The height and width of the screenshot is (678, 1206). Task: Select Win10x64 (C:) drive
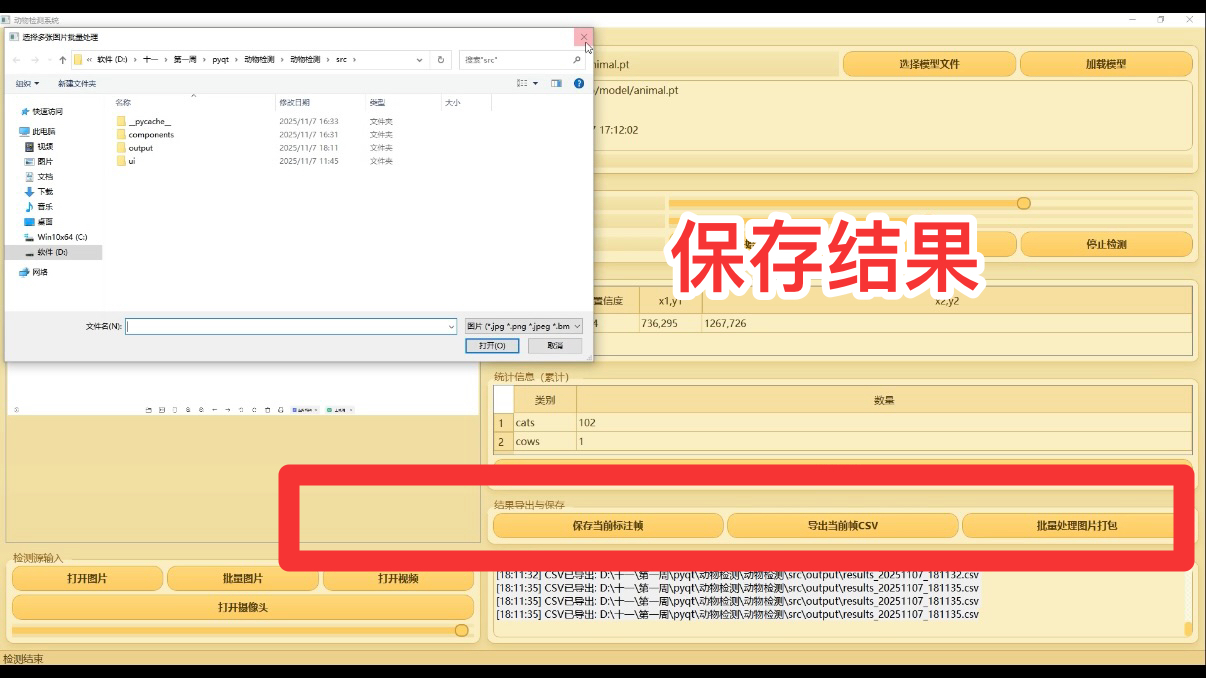pyautogui.click(x=61, y=237)
